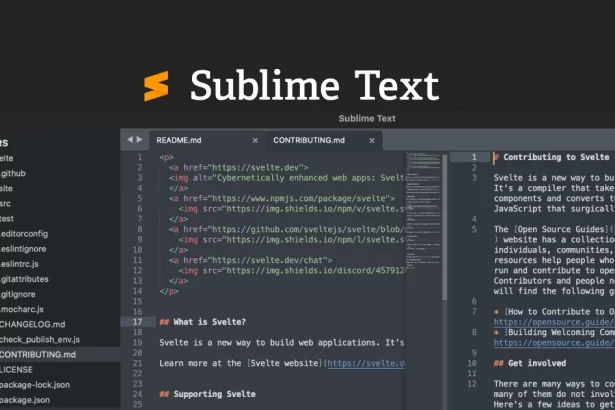This screenshot has width=615, height=410.
Task: Click the svelte.dev href on line 2
Action: [255, 168]
